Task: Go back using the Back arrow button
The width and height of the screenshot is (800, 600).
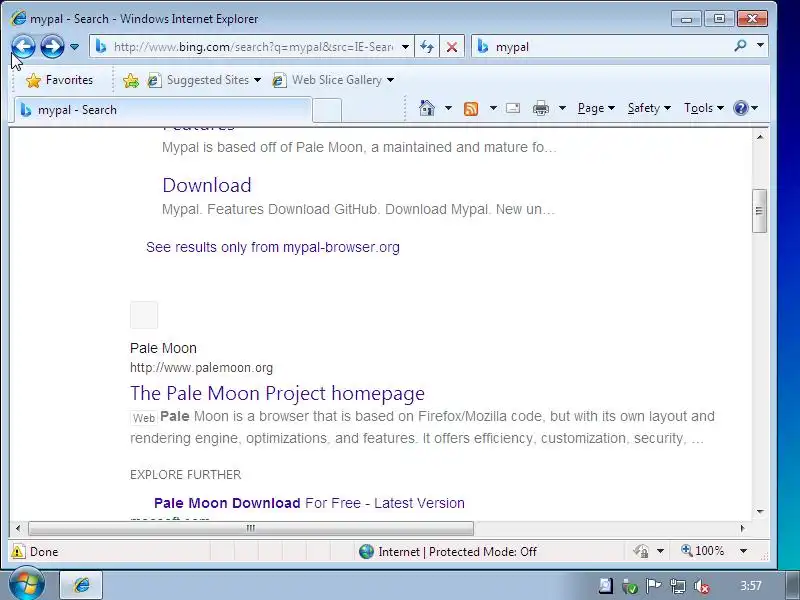Action: coord(23,47)
